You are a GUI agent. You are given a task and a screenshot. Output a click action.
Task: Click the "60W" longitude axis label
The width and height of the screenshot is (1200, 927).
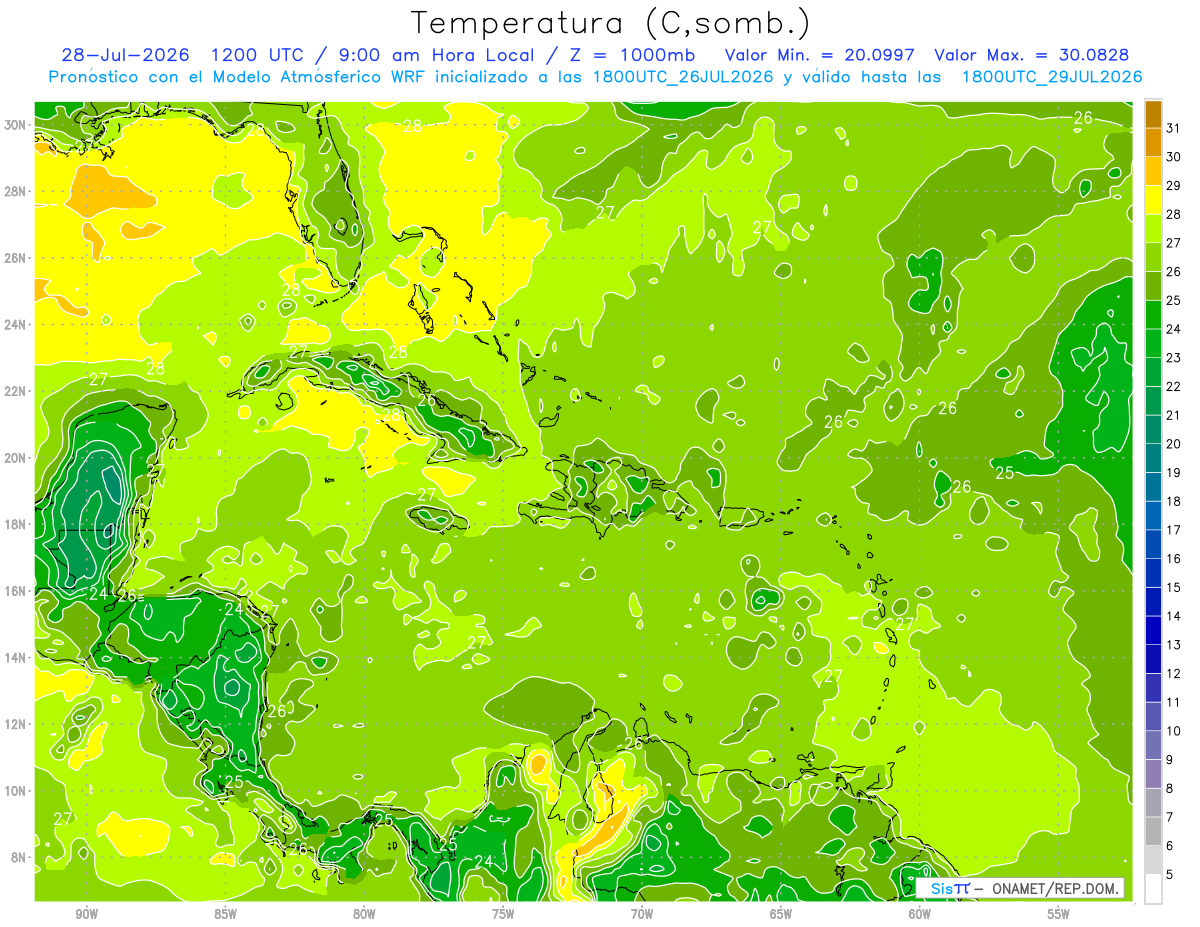click(920, 914)
